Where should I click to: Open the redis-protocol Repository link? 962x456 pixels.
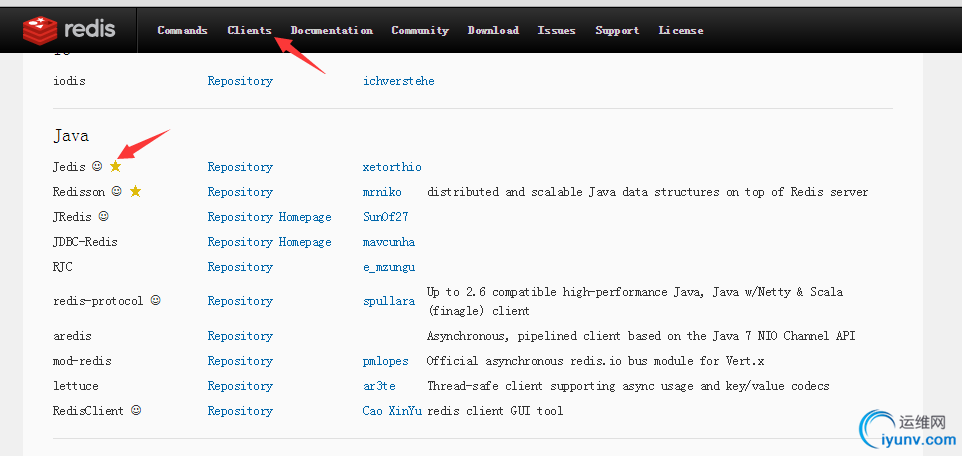[240, 301]
